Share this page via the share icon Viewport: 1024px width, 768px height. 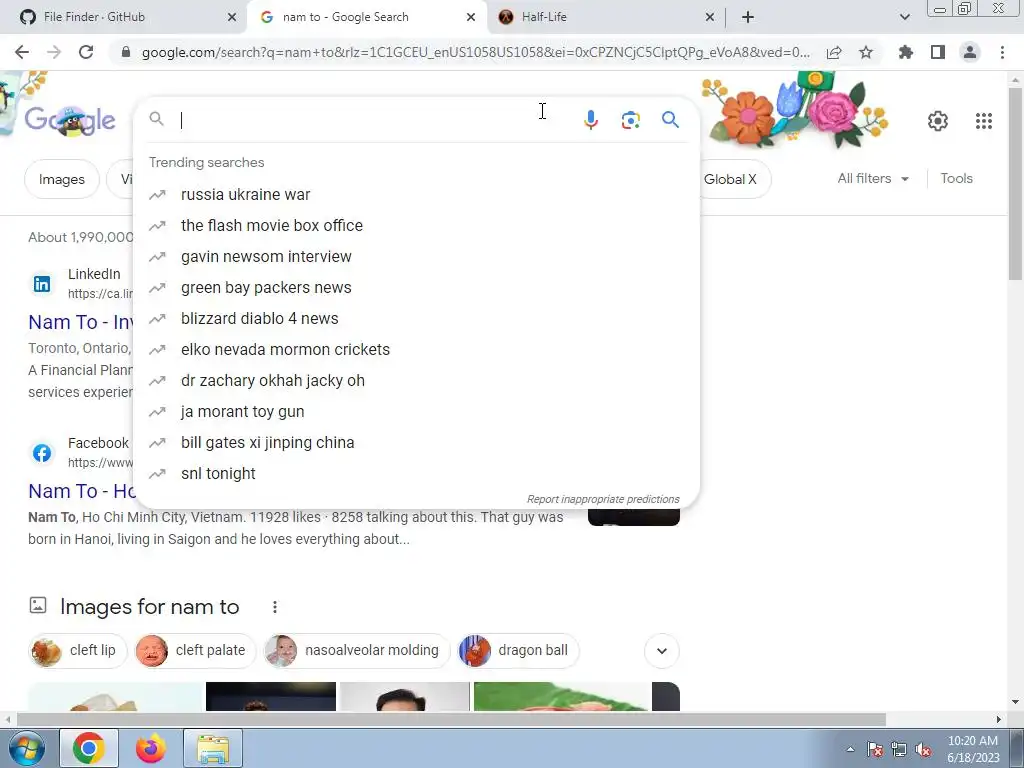pos(834,52)
